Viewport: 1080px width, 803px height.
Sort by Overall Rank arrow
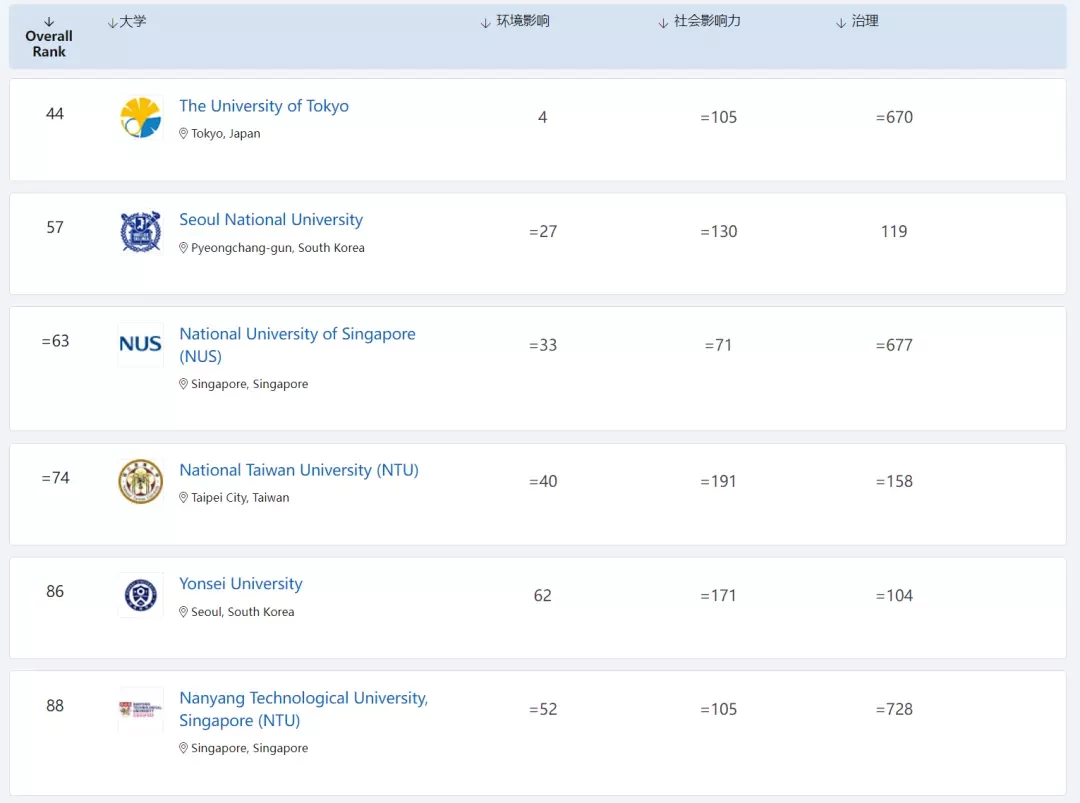coord(49,22)
